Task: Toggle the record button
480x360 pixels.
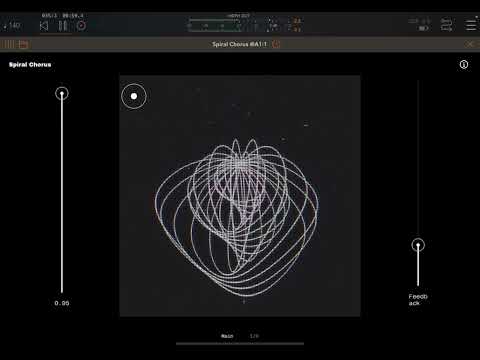Action: click(81, 26)
